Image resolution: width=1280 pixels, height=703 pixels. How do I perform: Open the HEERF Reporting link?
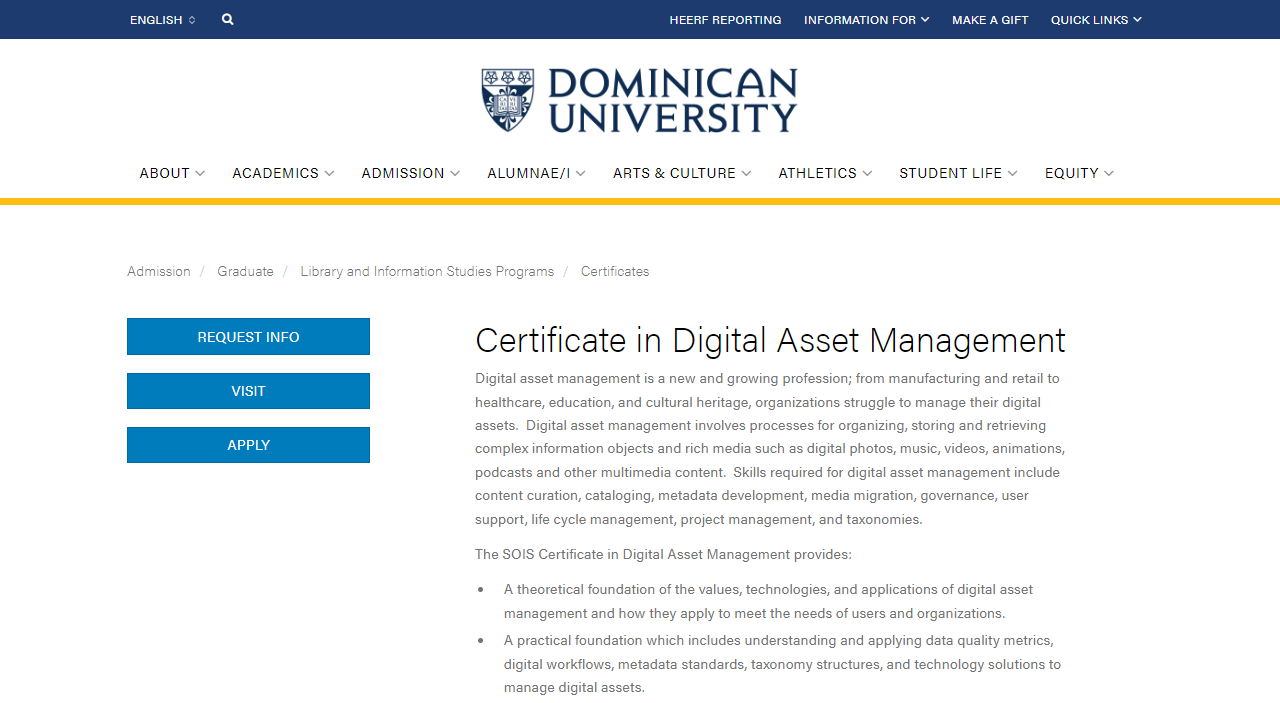click(725, 20)
